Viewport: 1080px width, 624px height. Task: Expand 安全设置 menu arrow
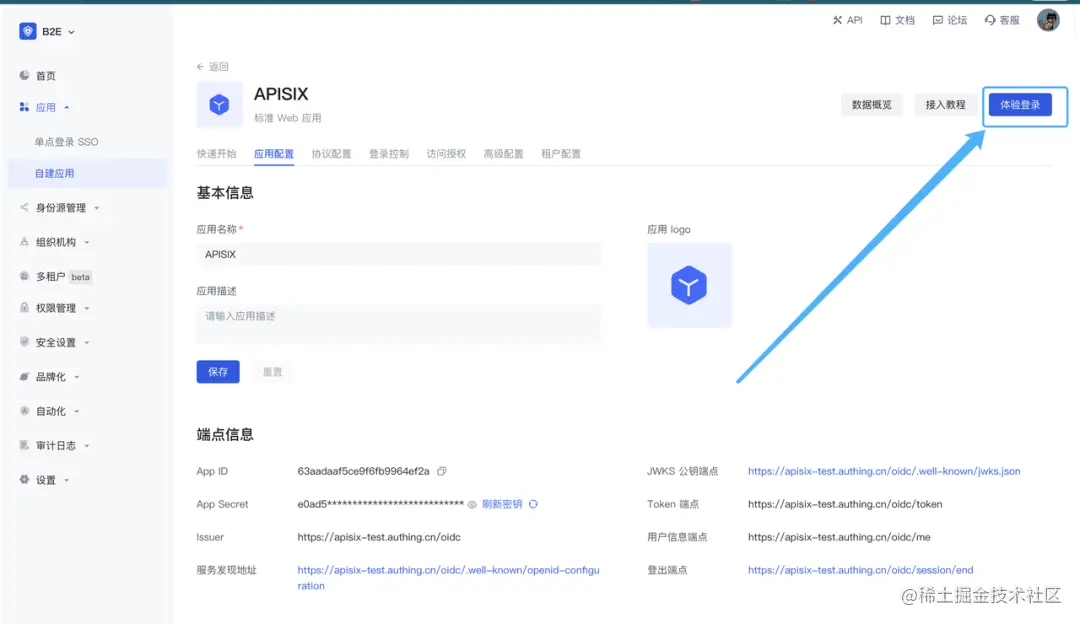click(x=87, y=342)
